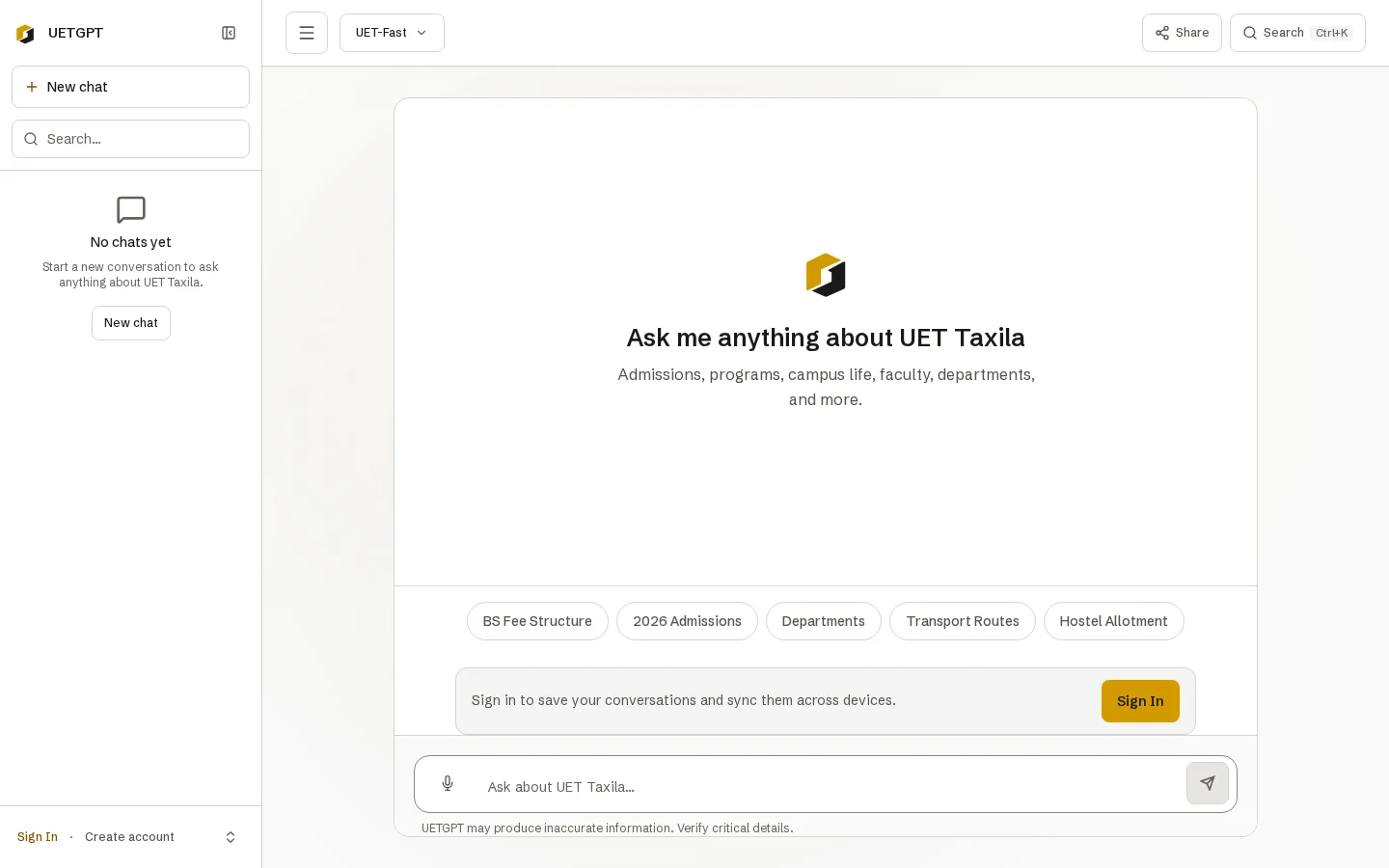Click the central UETGPT hexagon logo

pyautogui.click(x=826, y=275)
